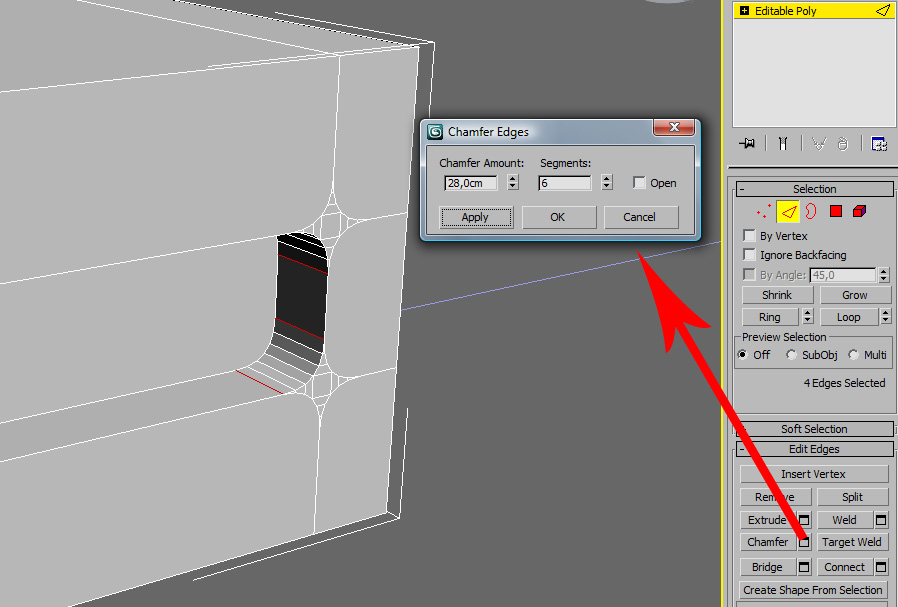898x607 pixels.
Task: Click Insert Vertex button
Action: 814,474
